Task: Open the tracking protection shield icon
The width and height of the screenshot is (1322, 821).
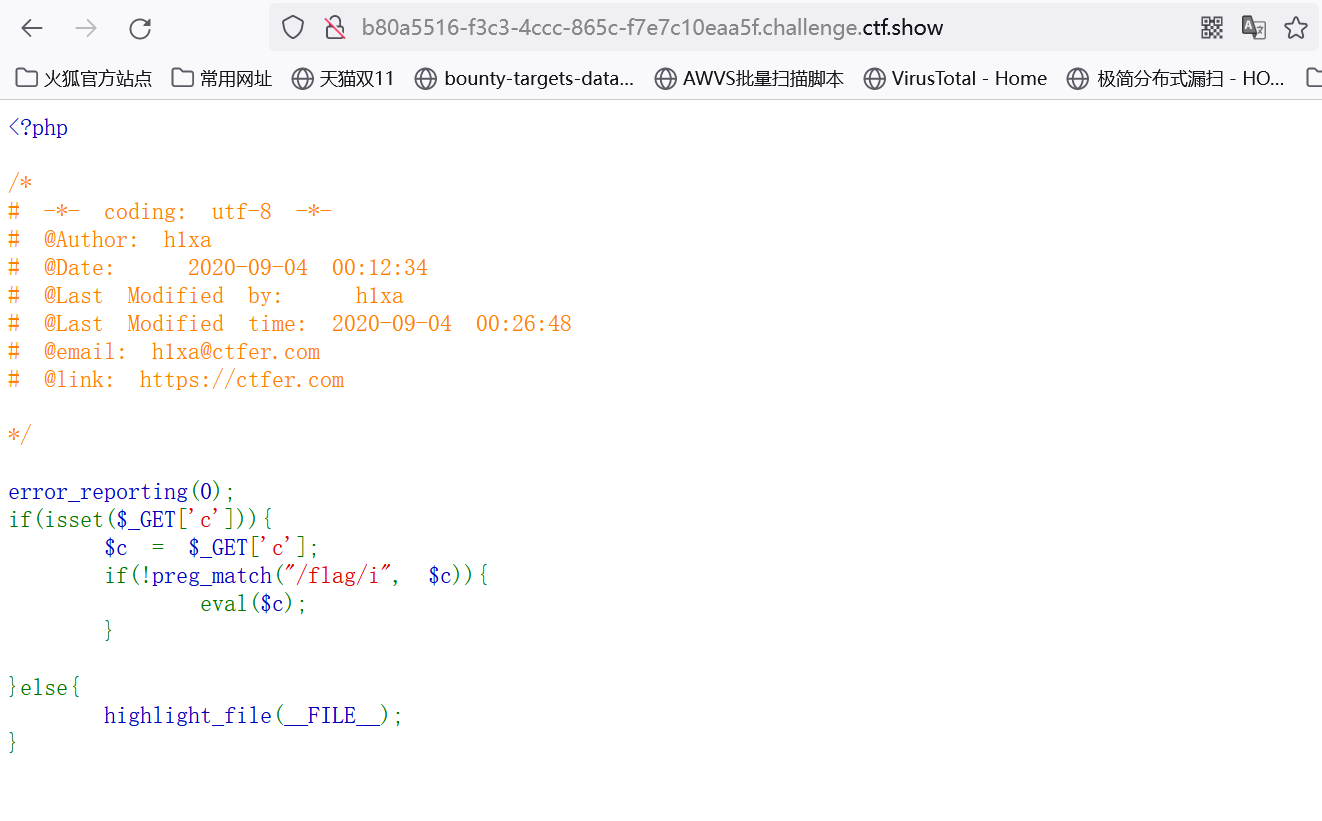Action: (x=292, y=27)
